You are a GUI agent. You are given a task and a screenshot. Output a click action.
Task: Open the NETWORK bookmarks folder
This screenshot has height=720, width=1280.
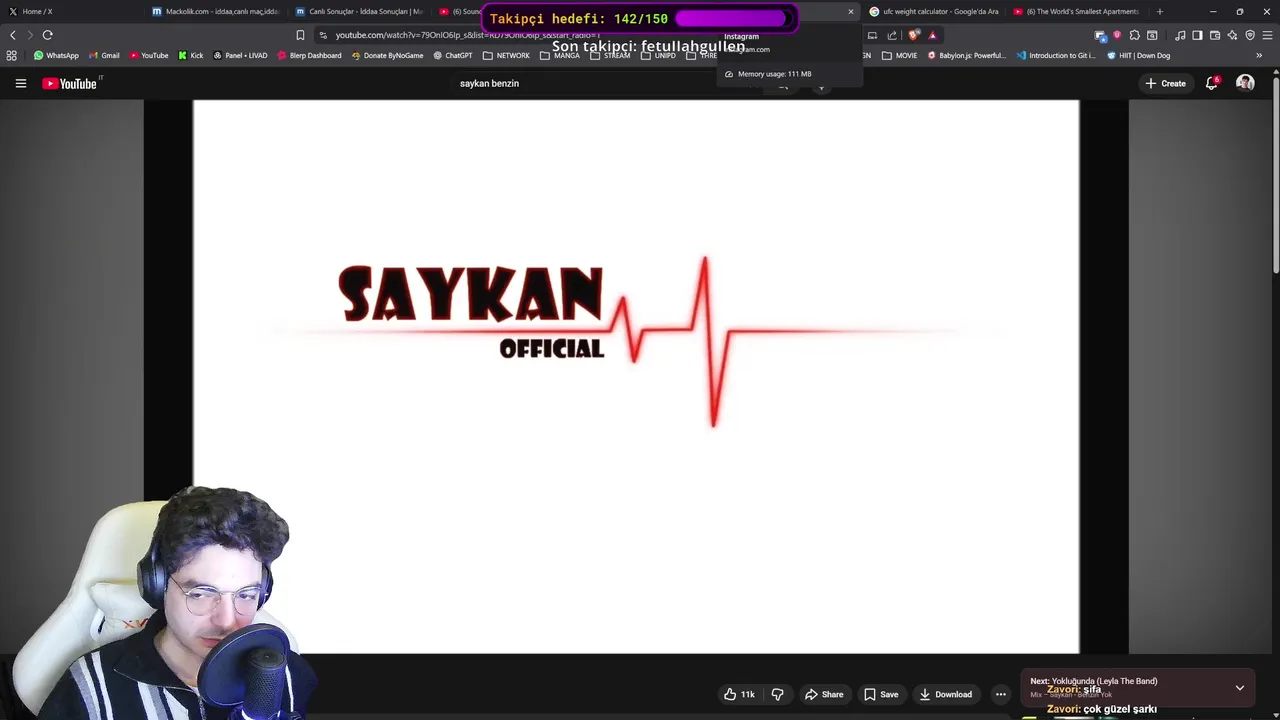point(506,55)
